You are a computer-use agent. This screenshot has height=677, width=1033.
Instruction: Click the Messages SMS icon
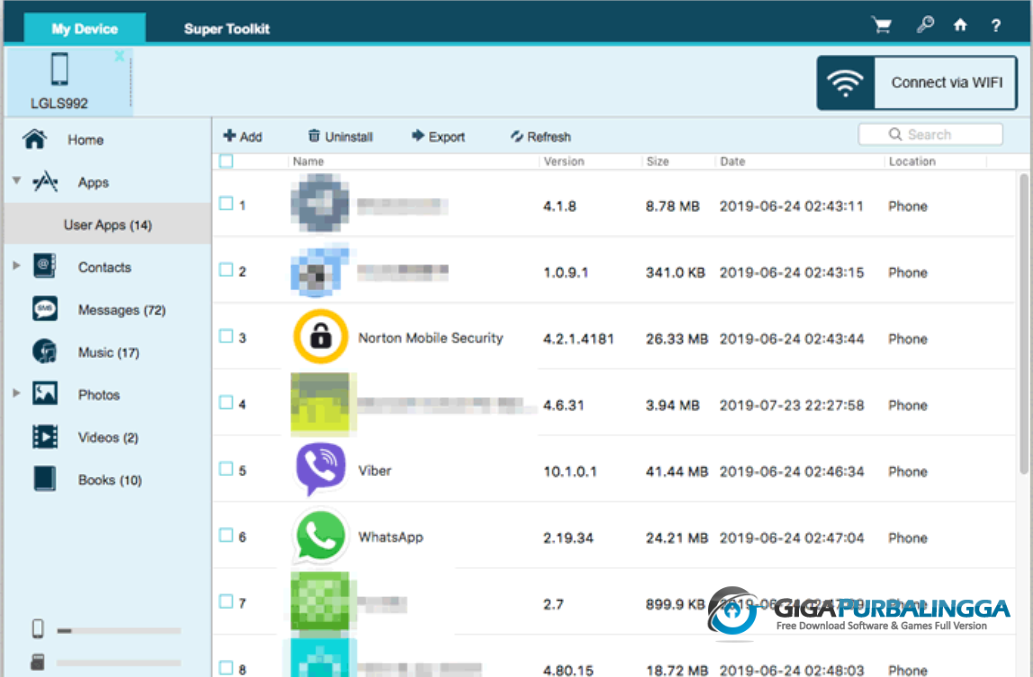click(45, 309)
